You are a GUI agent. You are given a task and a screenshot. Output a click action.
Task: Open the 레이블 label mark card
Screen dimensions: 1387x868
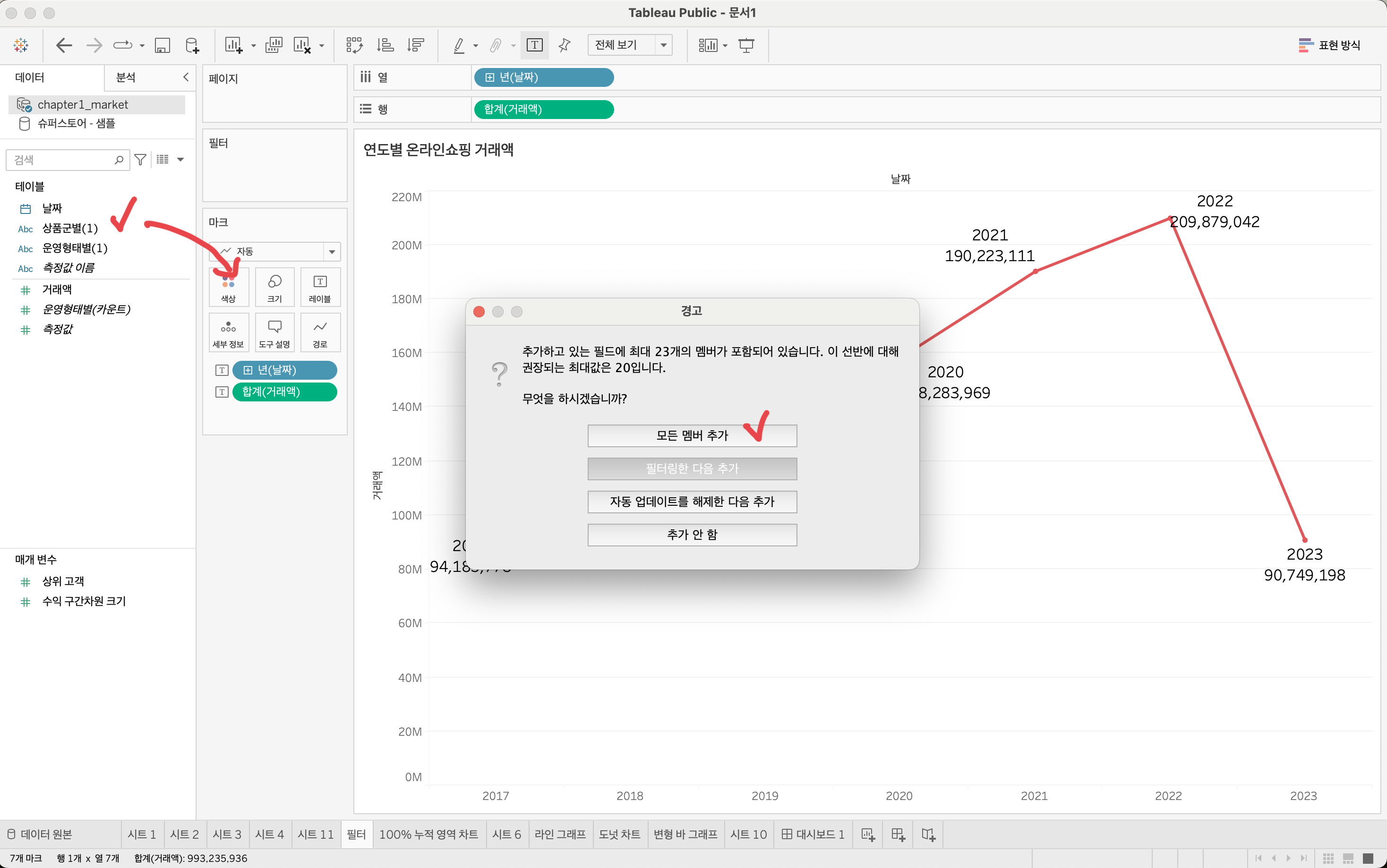320,287
